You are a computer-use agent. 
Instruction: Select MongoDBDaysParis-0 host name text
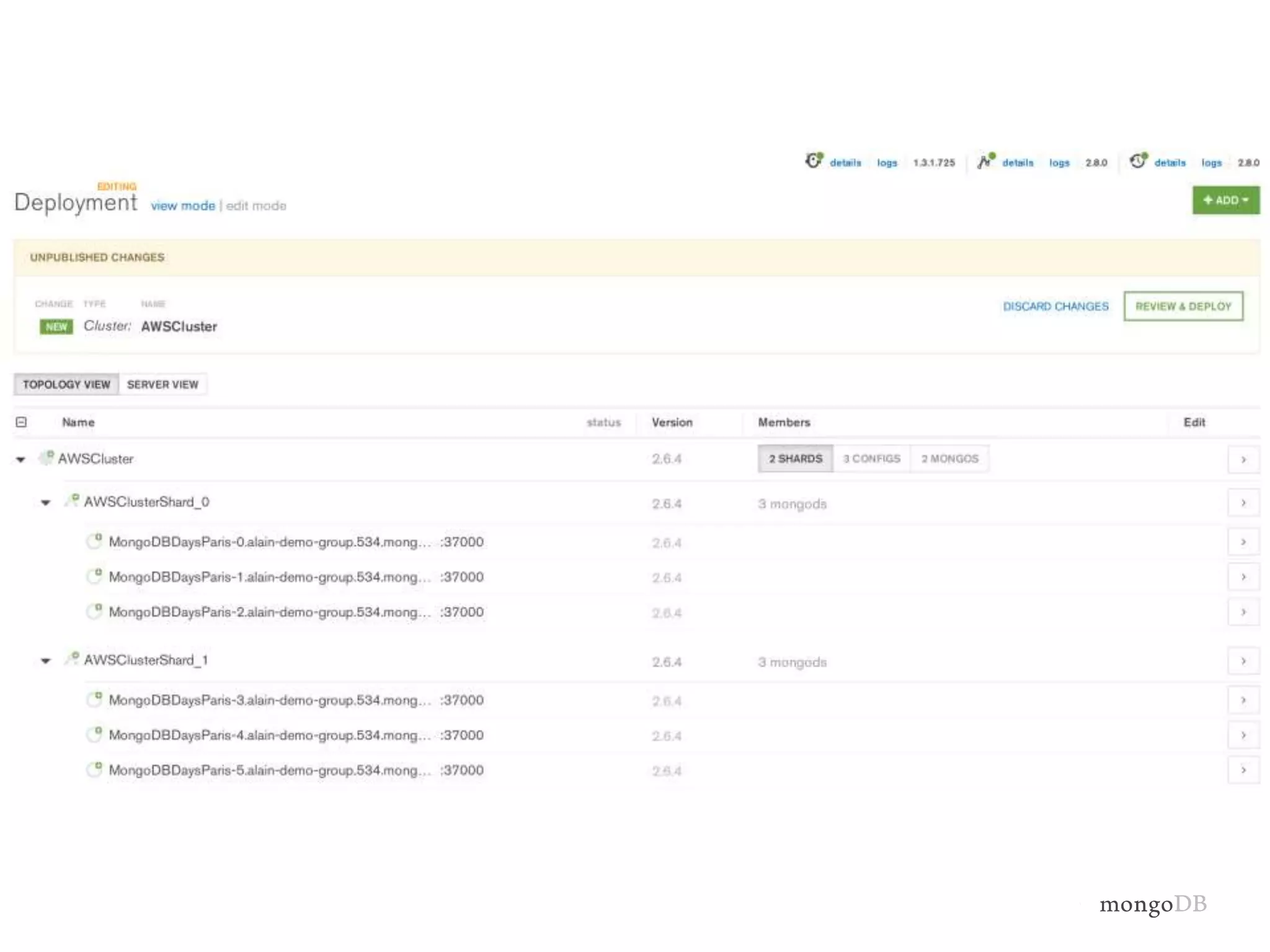pyautogui.click(x=270, y=542)
